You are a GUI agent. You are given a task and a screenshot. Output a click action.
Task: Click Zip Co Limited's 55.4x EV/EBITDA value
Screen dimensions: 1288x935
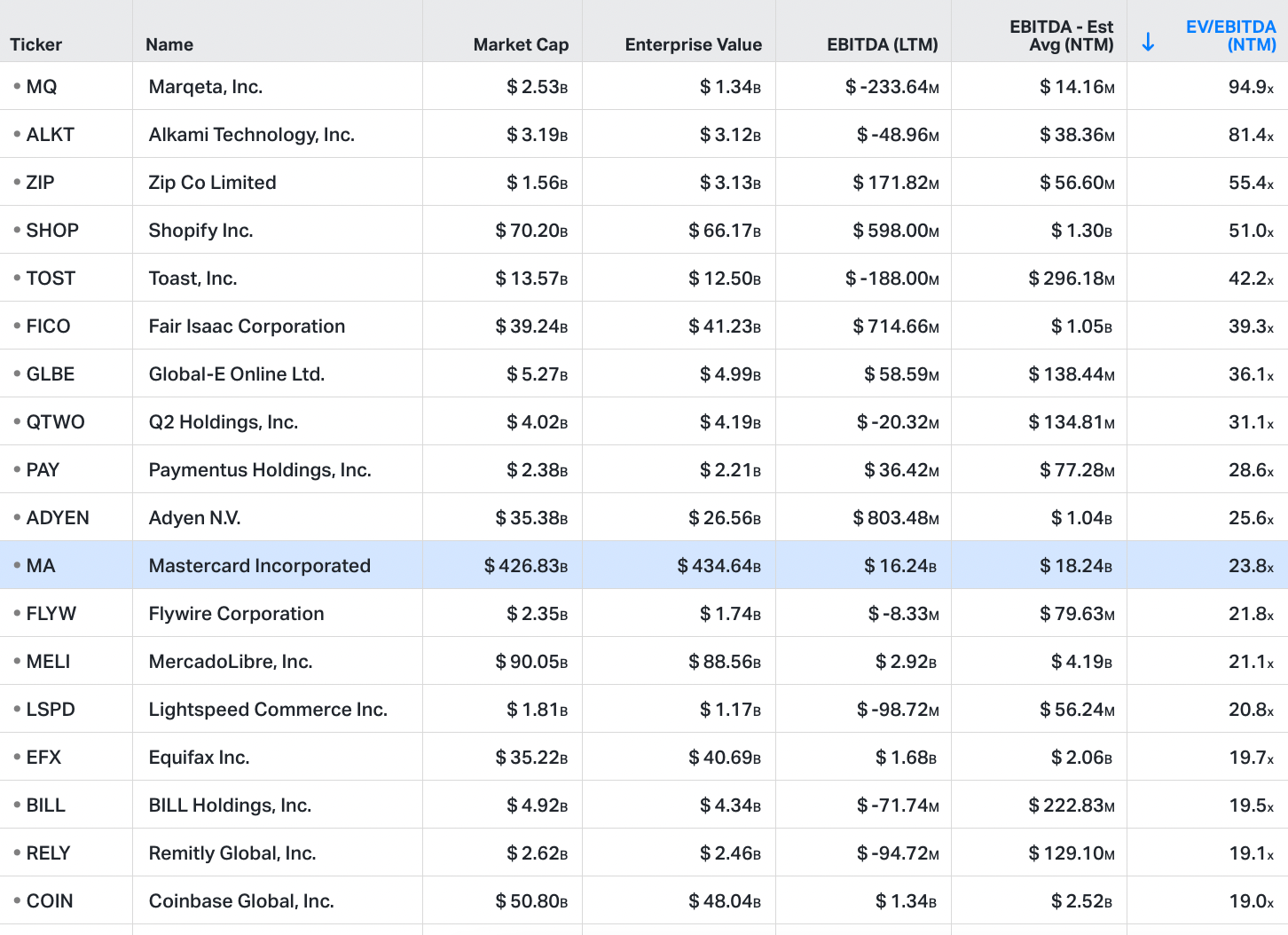click(1251, 183)
